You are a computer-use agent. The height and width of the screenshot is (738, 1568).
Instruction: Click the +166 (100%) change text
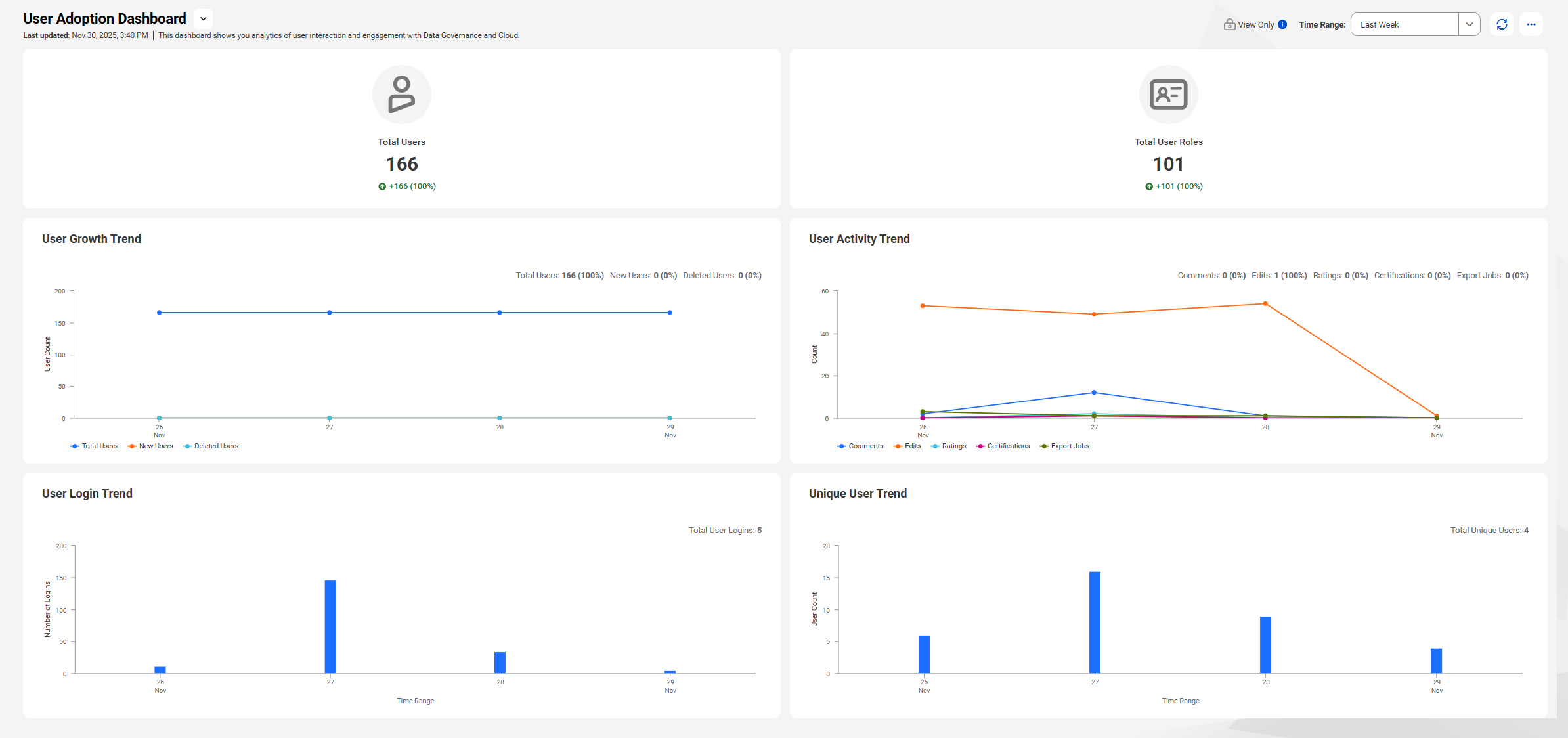[412, 186]
